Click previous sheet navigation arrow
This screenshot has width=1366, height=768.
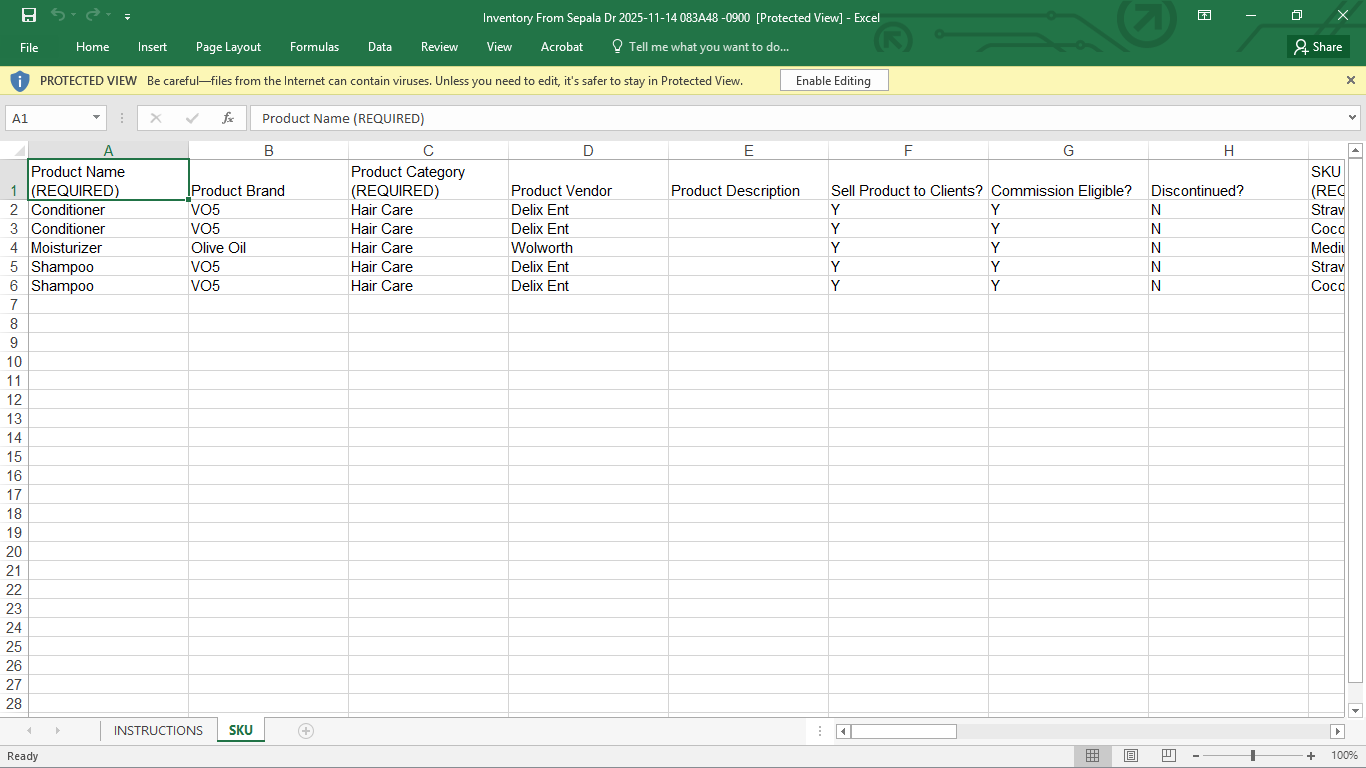click(29, 731)
